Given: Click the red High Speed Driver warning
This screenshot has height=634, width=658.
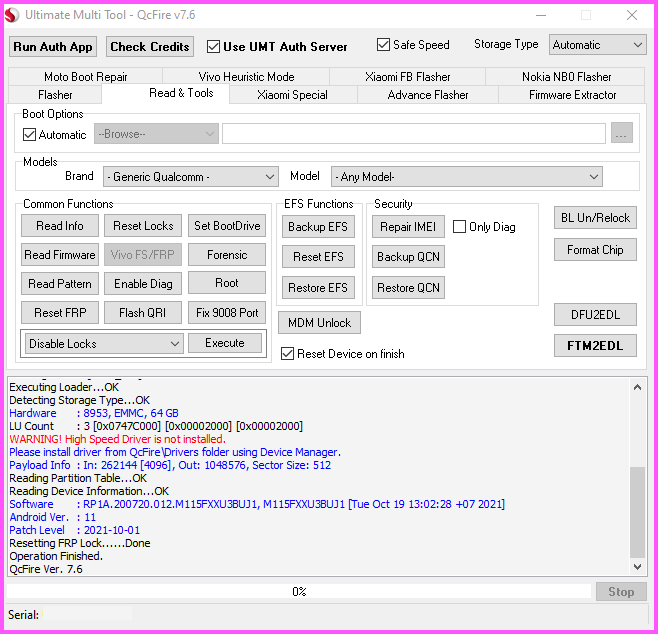Looking at the screenshot, I should 118,439.
